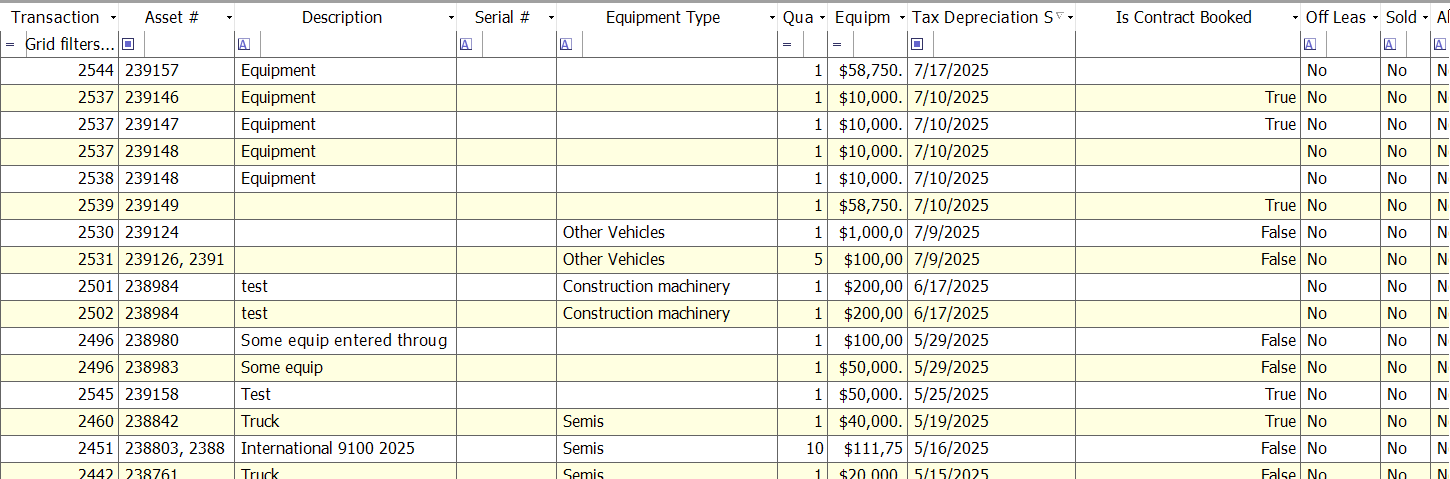Image resolution: width=1450 pixels, height=479 pixels.
Task: Click the Sold column filter condition icon
Action: point(1390,44)
